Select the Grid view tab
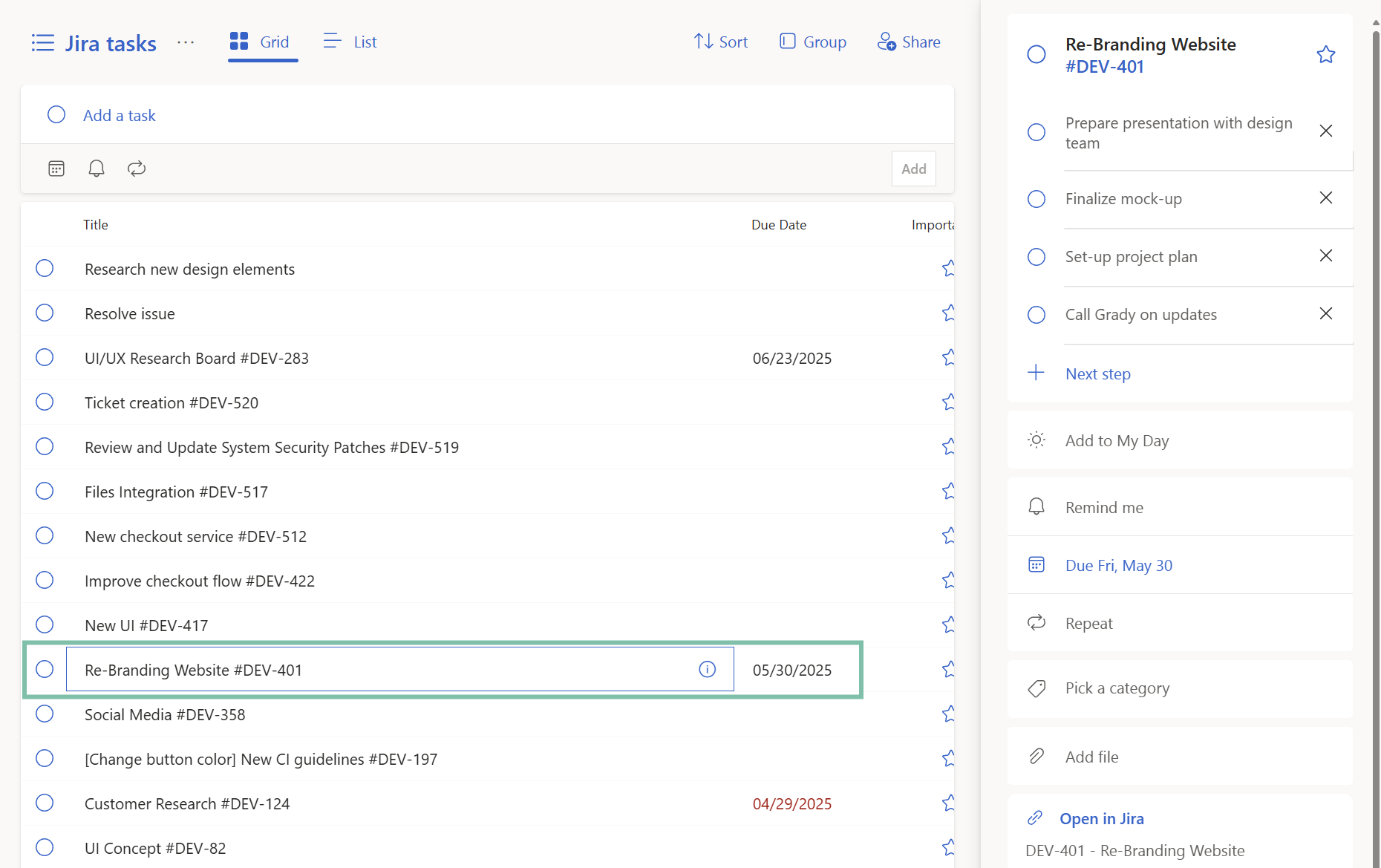This screenshot has width=1381, height=868. [x=261, y=42]
